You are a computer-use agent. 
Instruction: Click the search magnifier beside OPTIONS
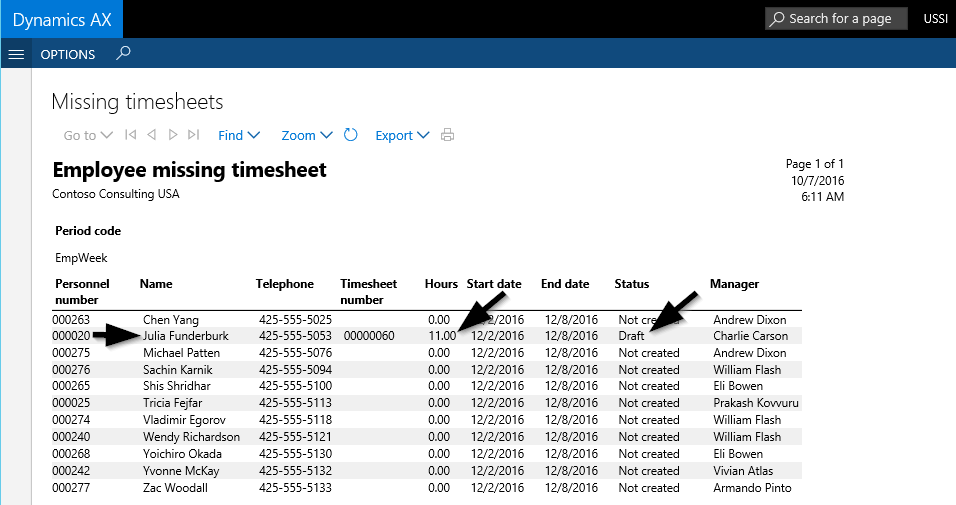click(123, 53)
